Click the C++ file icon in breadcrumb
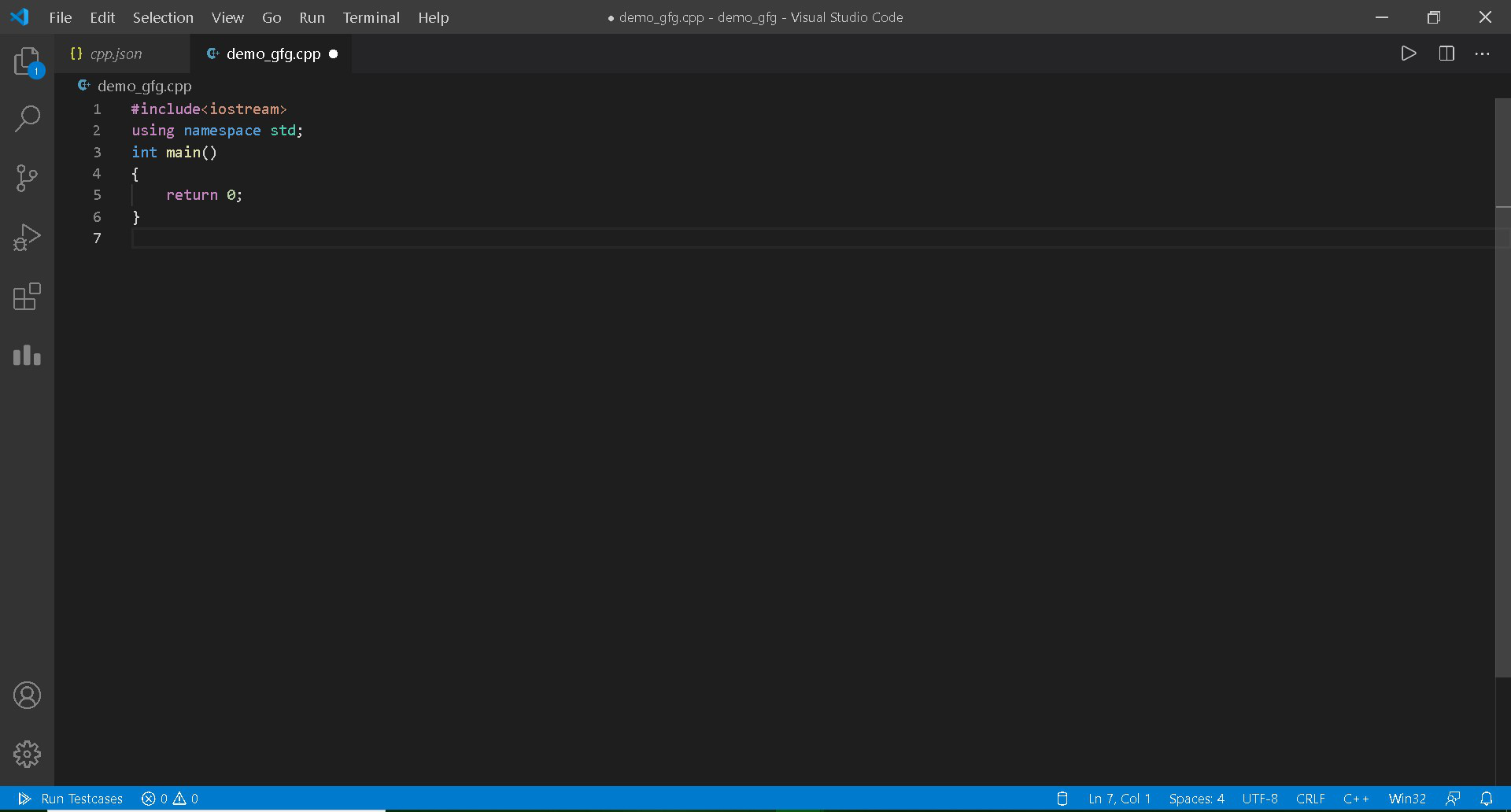The width and height of the screenshot is (1511, 812). (83, 86)
